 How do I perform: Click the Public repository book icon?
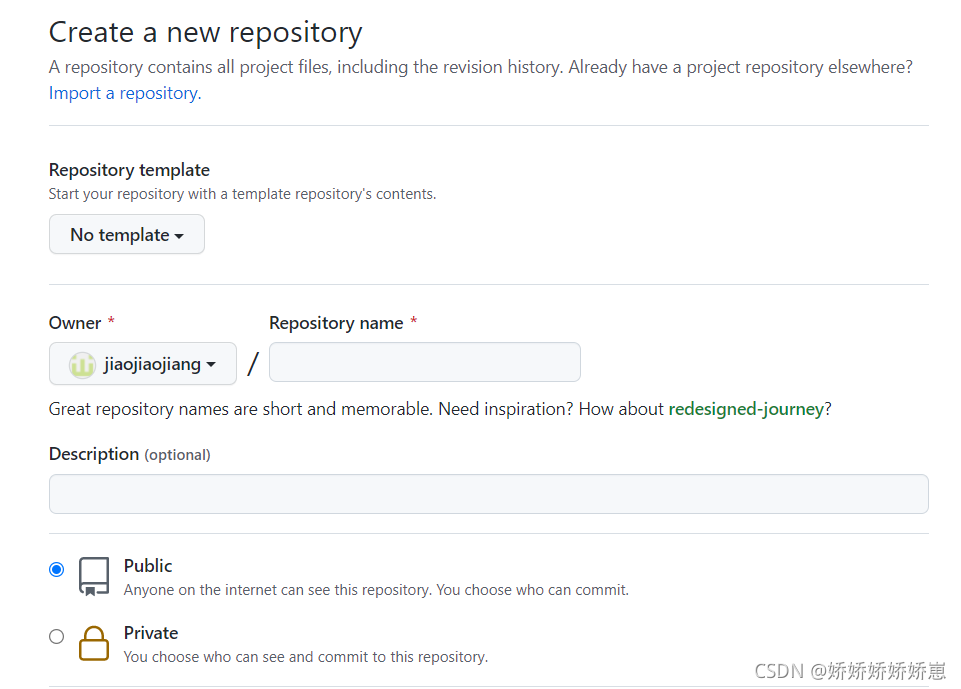point(94,576)
